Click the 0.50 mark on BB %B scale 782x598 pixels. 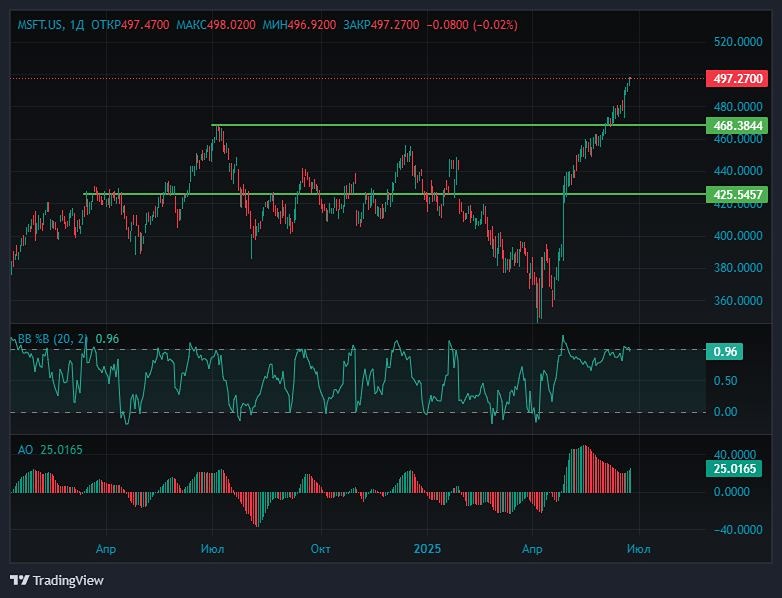727,381
